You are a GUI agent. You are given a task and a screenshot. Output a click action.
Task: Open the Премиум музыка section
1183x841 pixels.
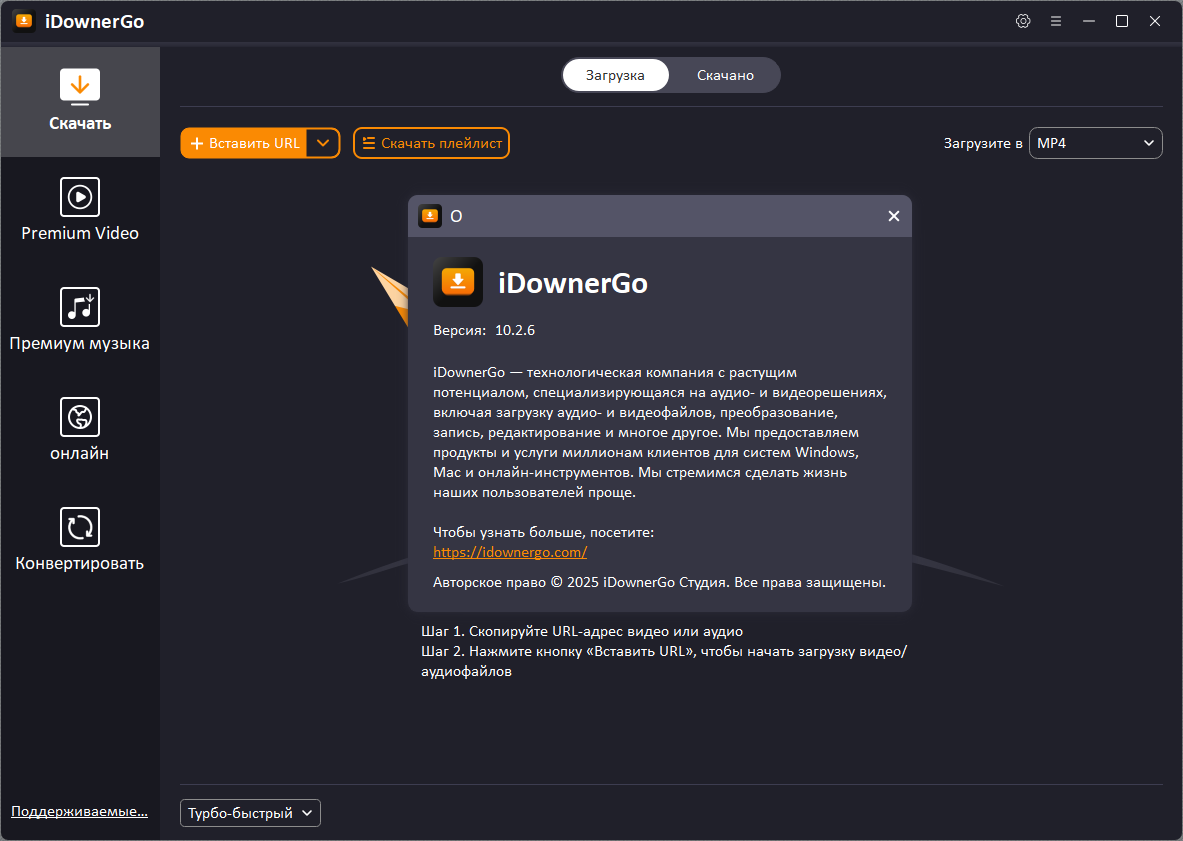coord(80,321)
